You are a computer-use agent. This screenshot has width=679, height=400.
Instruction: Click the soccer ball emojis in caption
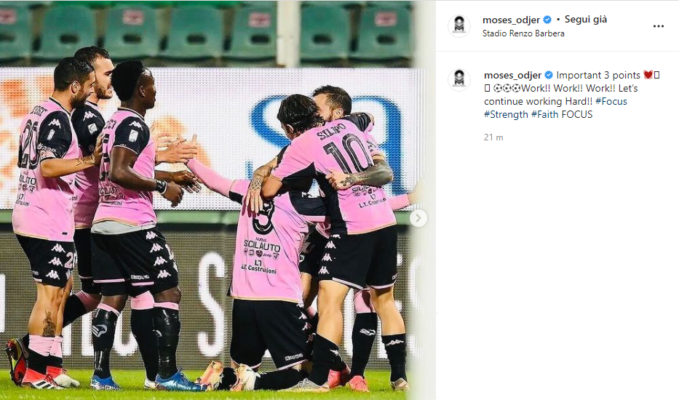pyautogui.click(x=507, y=88)
